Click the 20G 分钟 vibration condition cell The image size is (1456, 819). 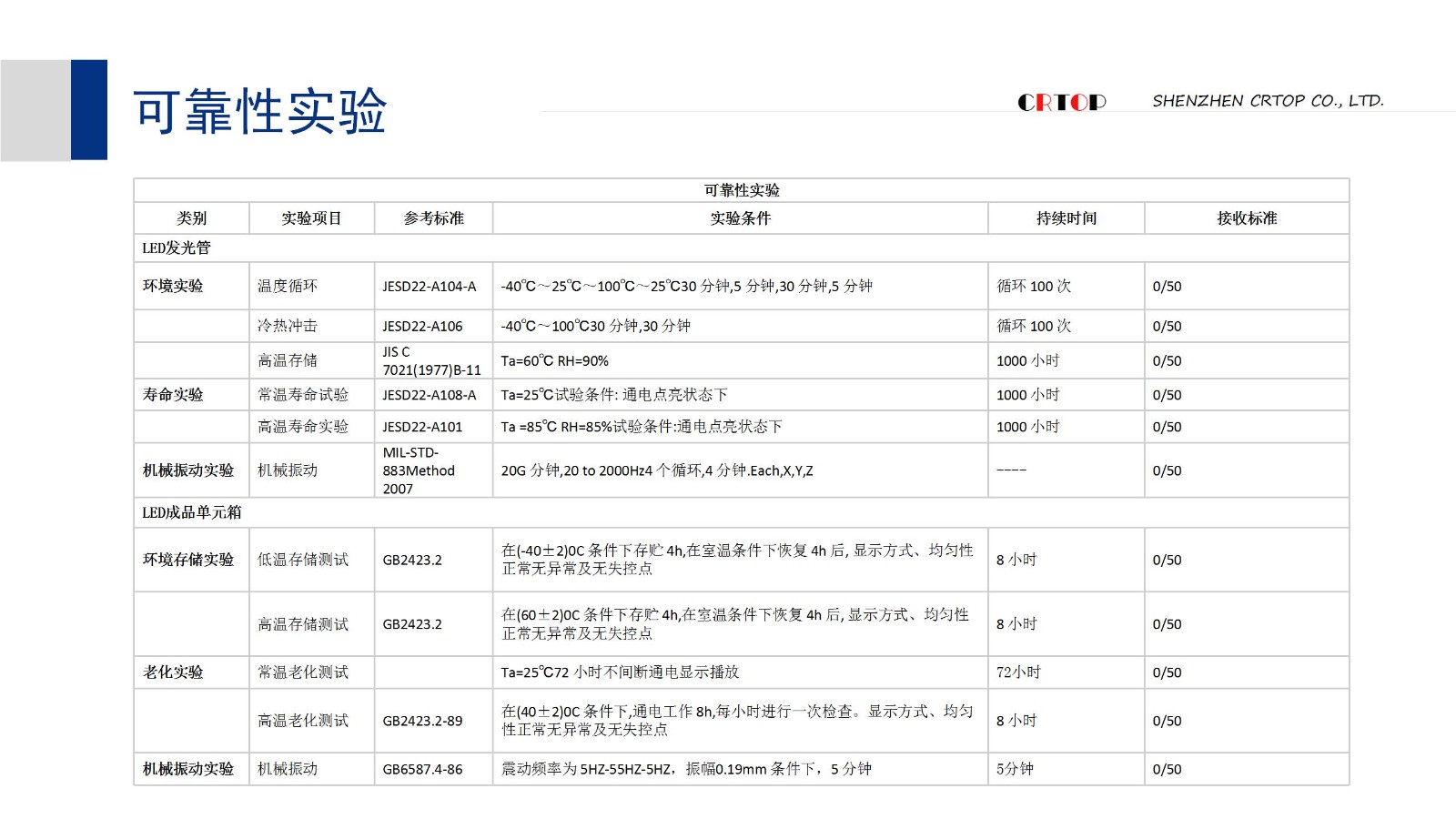[x=740, y=470]
